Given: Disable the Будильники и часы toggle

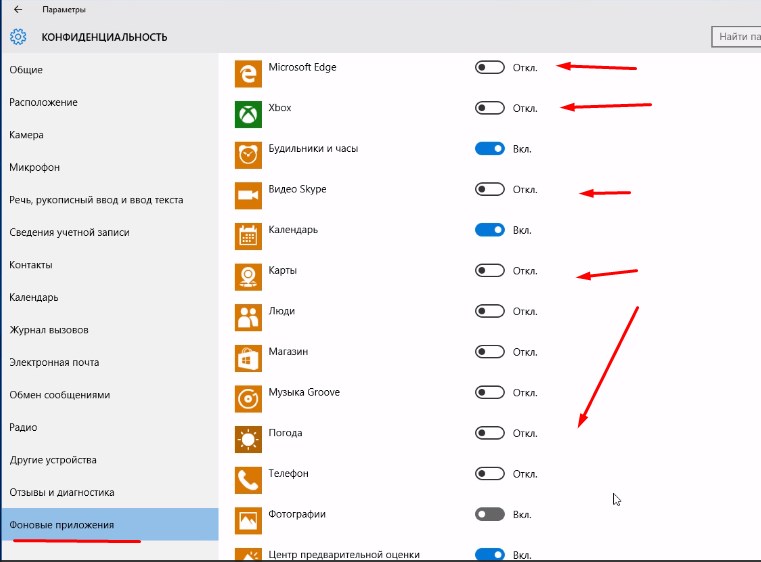Looking at the screenshot, I should pyautogui.click(x=490, y=149).
